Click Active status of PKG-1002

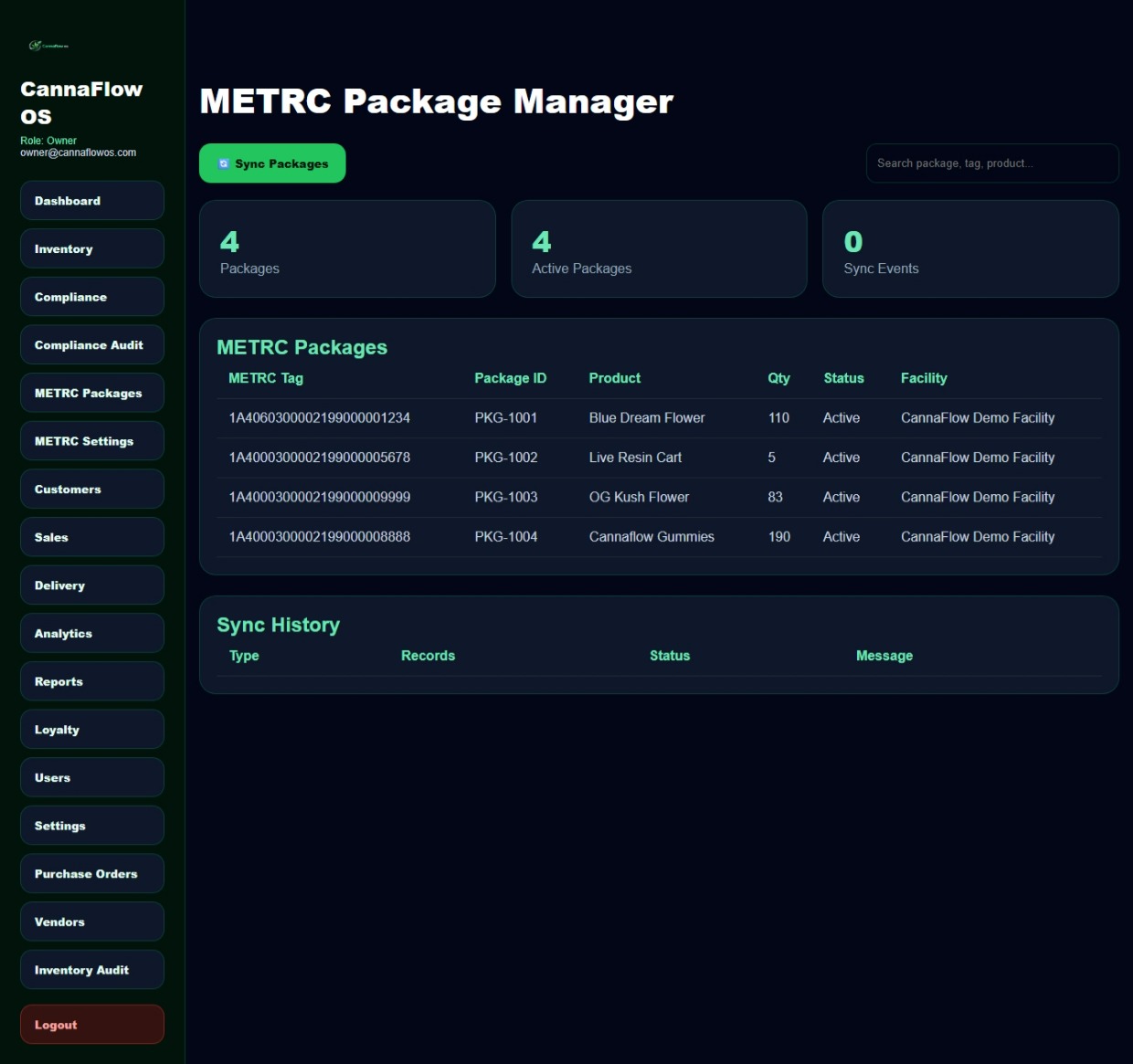842,458
